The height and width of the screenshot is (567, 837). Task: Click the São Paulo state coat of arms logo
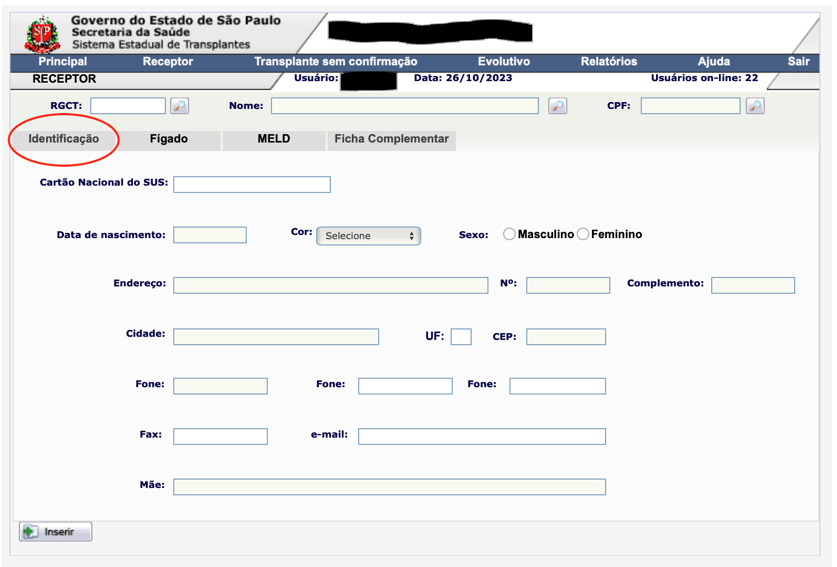(42, 34)
